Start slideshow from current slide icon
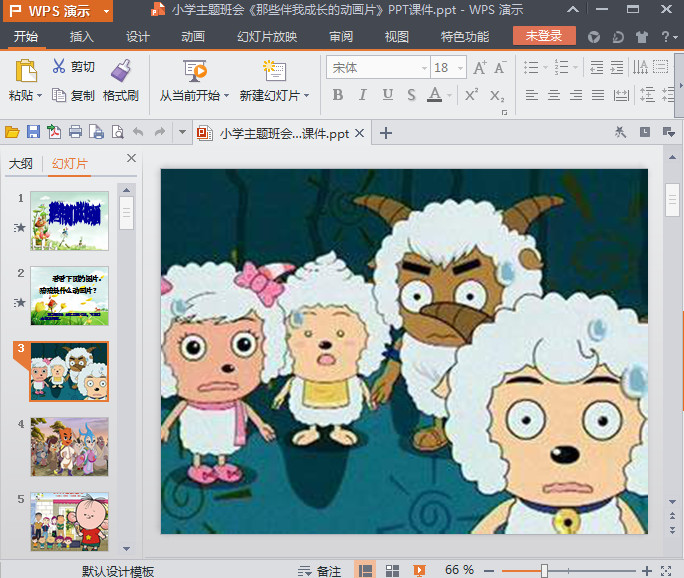 coord(195,71)
